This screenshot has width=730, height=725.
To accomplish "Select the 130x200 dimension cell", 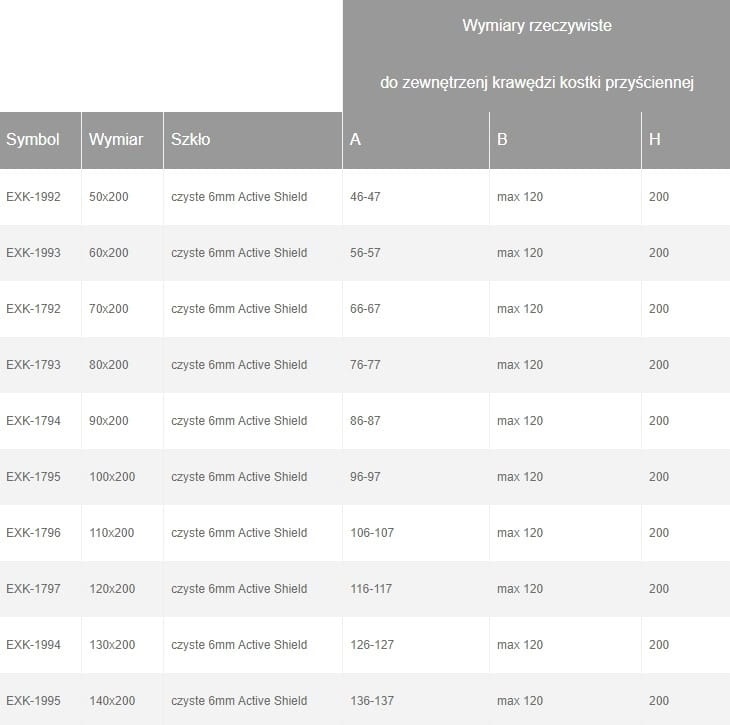I will tap(112, 645).
